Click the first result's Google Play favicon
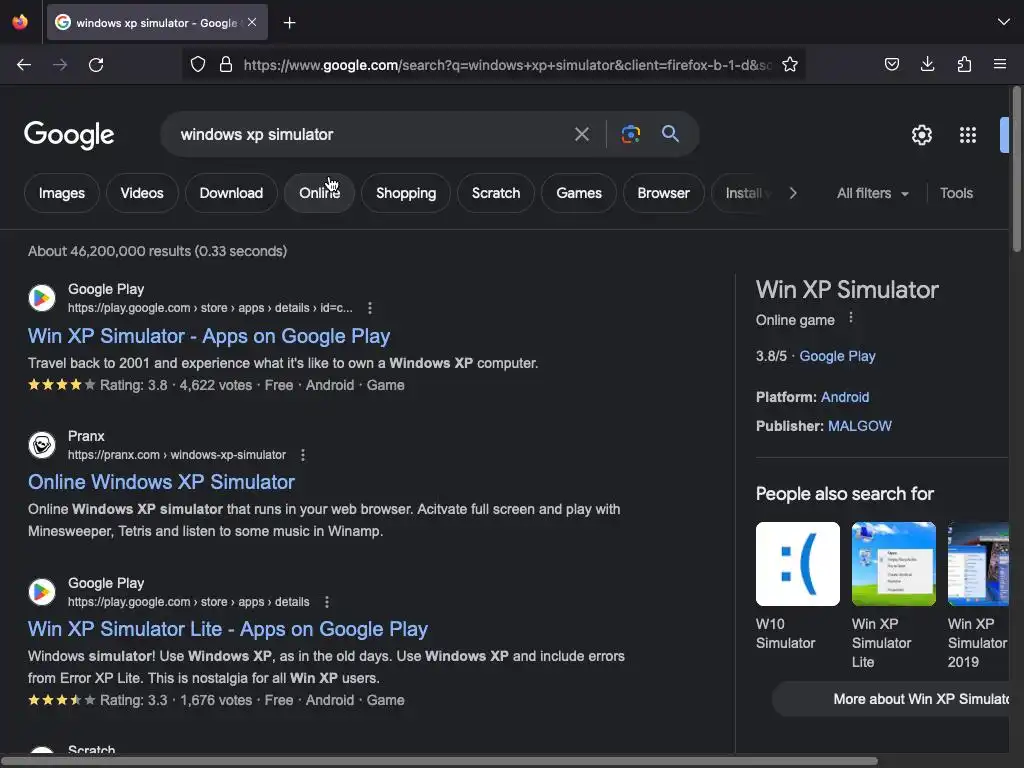This screenshot has height=768, width=1024. click(x=42, y=298)
